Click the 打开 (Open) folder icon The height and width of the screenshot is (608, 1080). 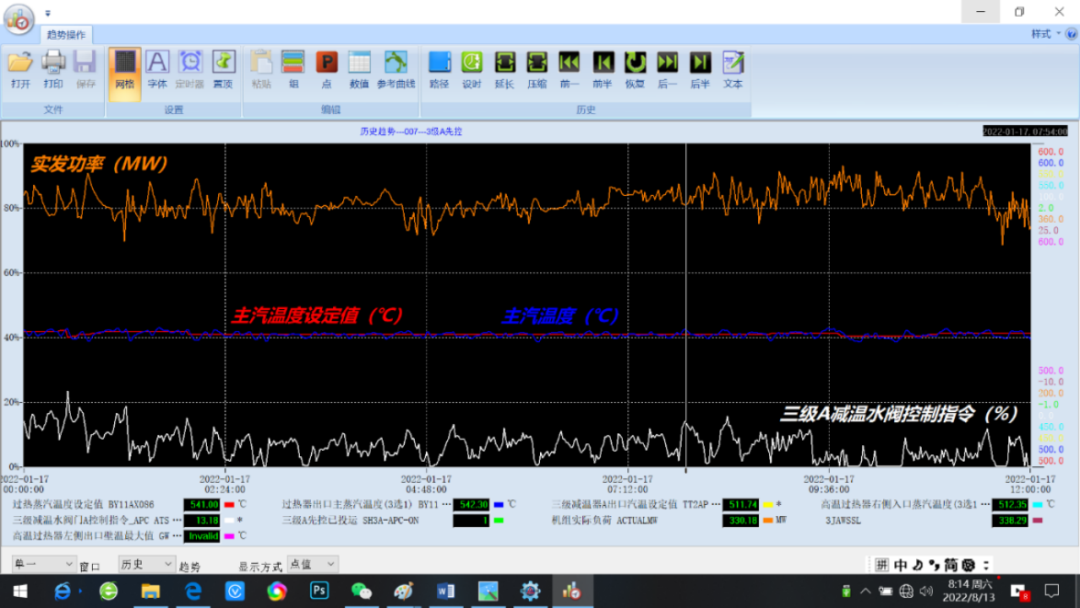tap(20, 68)
